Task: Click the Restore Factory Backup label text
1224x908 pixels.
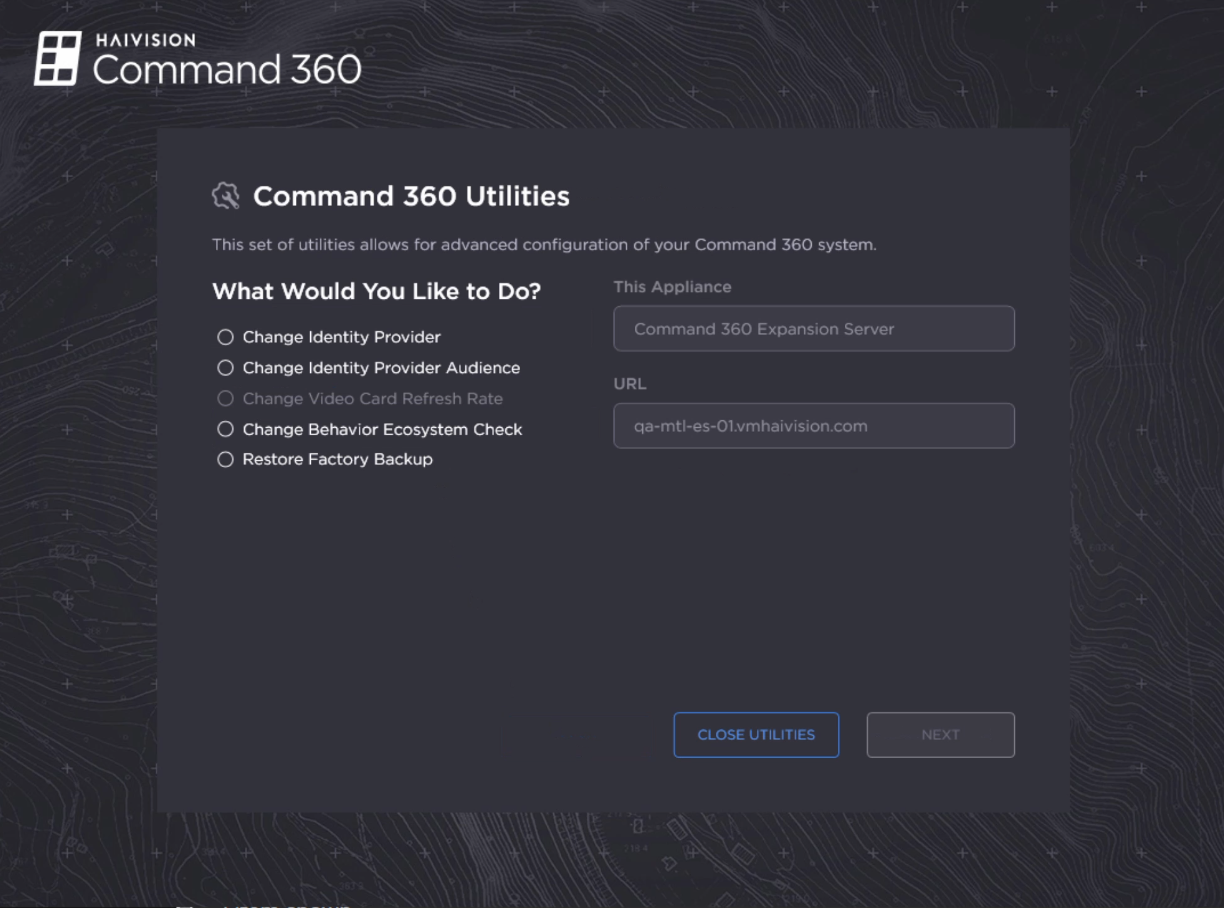Action: click(x=338, y=459)
